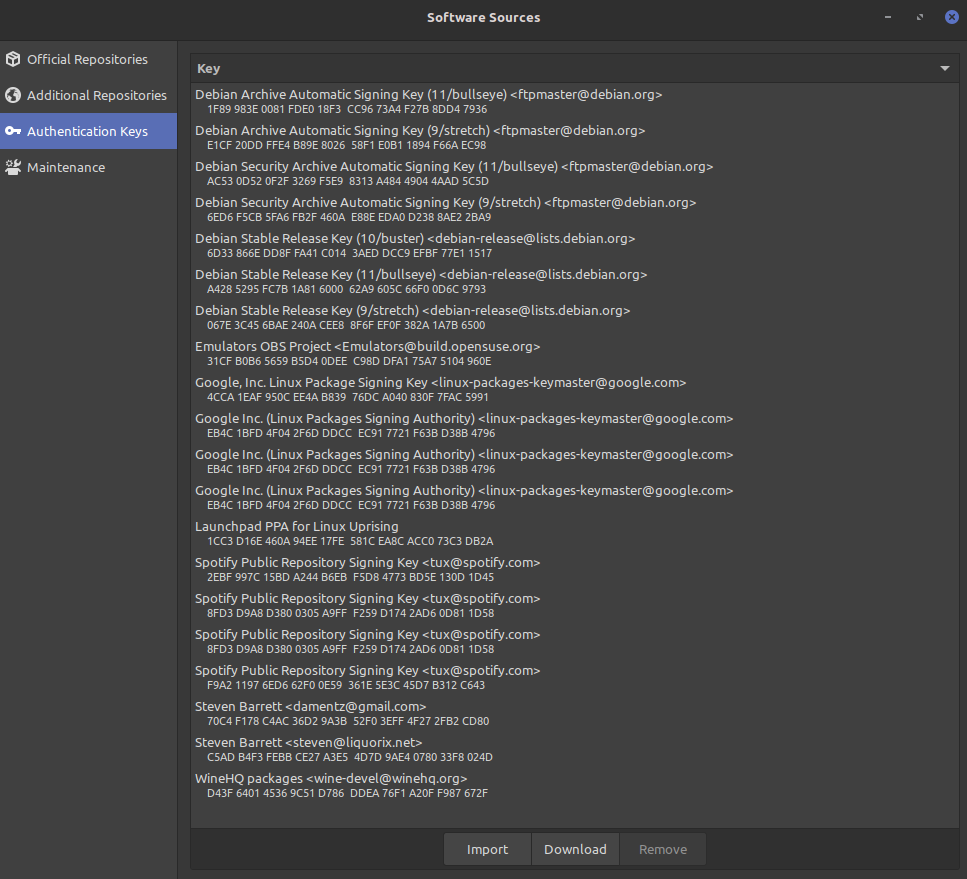
Task: Click fingerprint D43F 6401 4536 9C51 D786
Action: [276, 793]
